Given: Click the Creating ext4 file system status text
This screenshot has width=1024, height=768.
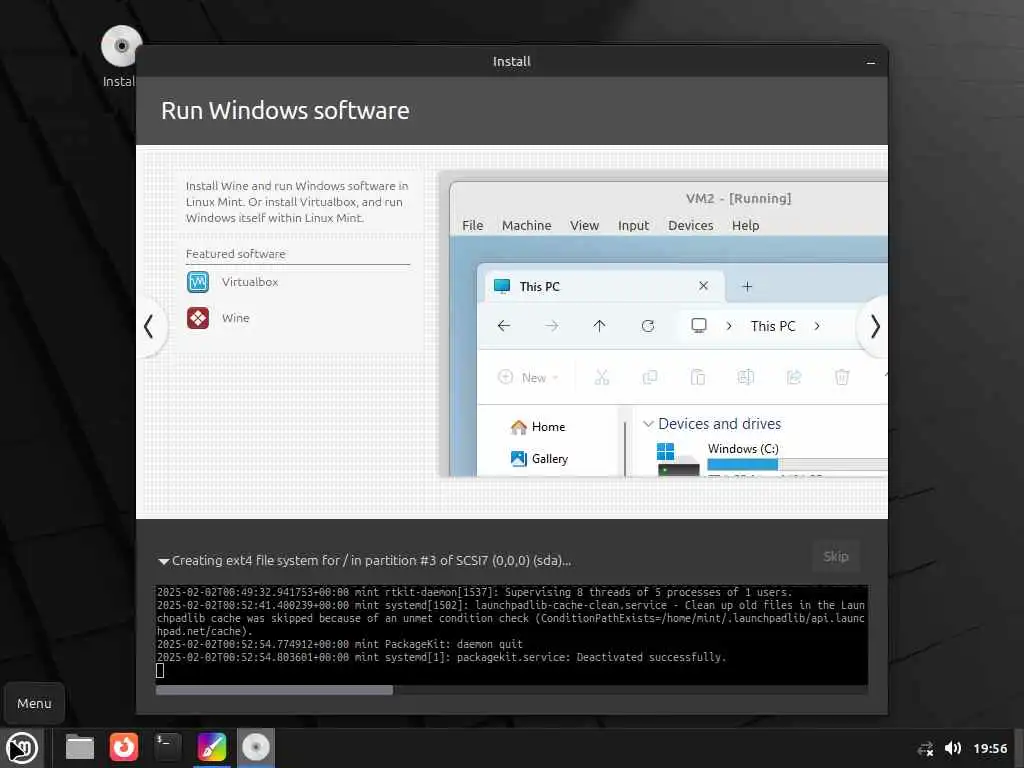Looking at the screenshot, I should point(371,561).
